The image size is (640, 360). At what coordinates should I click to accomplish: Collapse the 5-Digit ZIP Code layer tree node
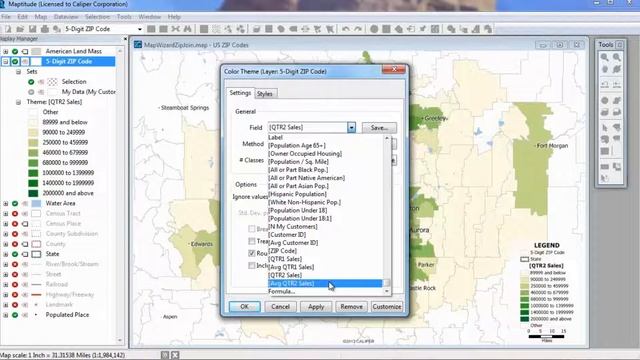pos(6,62)
